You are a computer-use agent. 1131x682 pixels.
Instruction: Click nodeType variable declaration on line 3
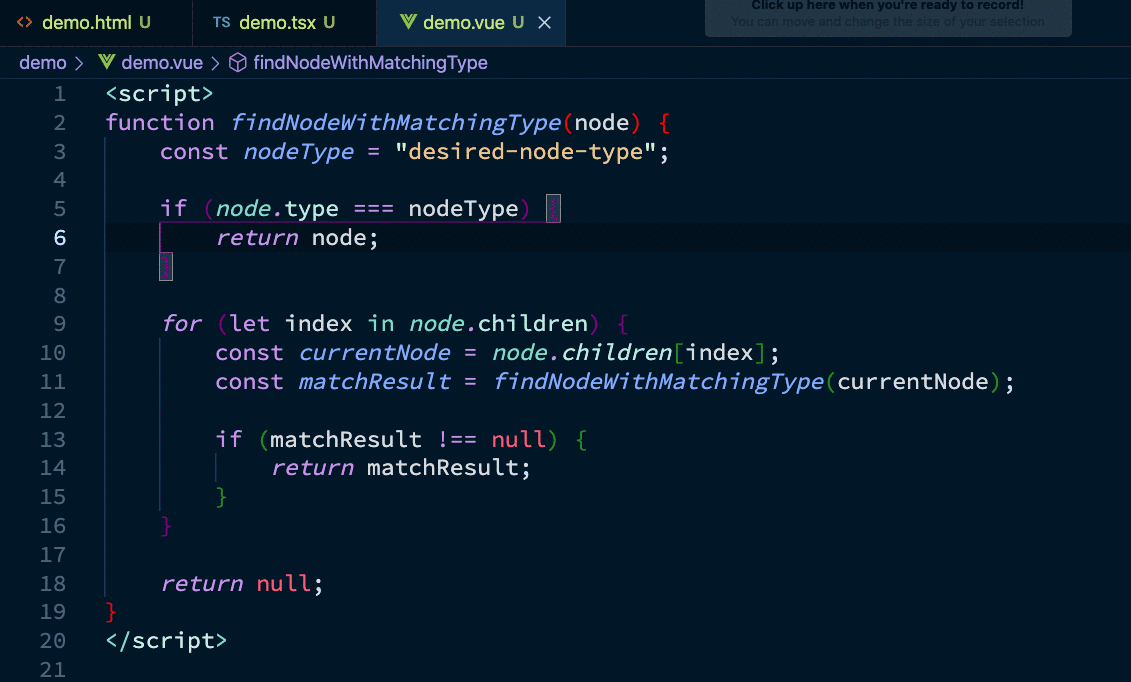(x=299, y=151)
